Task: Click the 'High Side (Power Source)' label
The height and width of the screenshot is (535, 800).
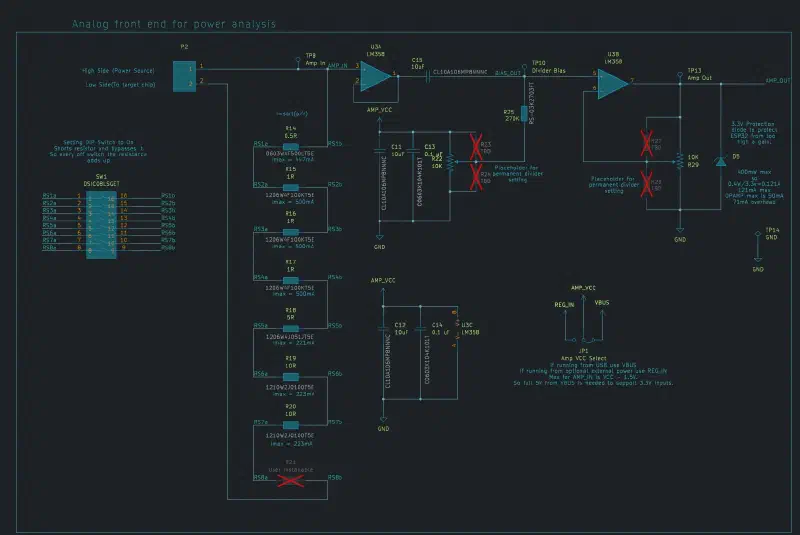Action: click(x=118, y=70)
